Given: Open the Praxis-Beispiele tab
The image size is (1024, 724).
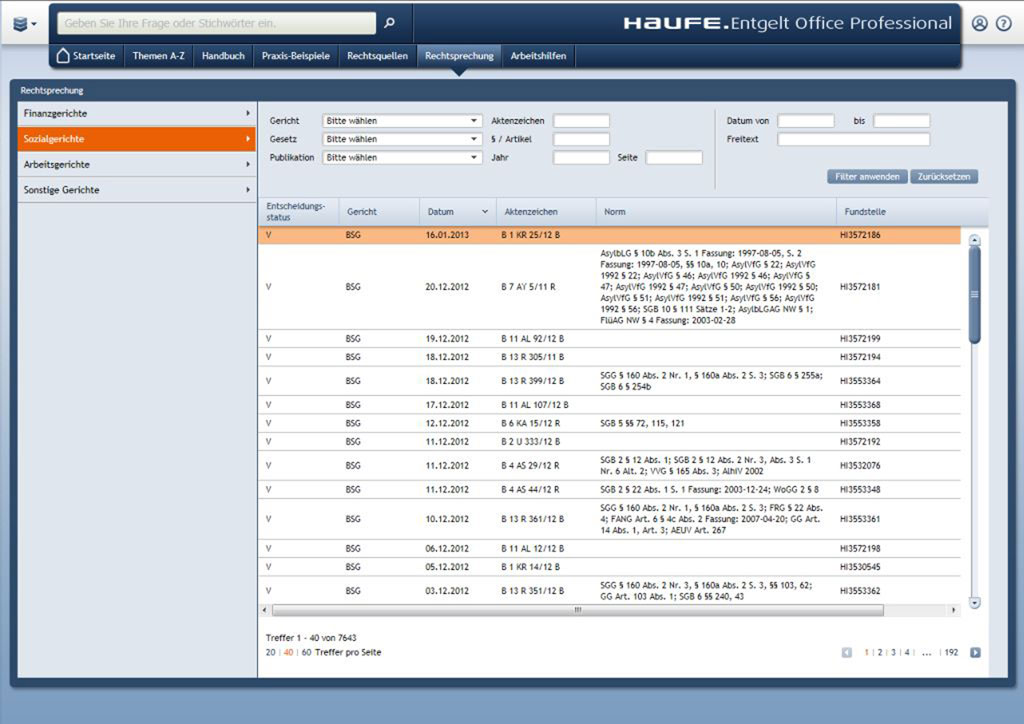Looking at the screenshot, I should coord(296,56).
